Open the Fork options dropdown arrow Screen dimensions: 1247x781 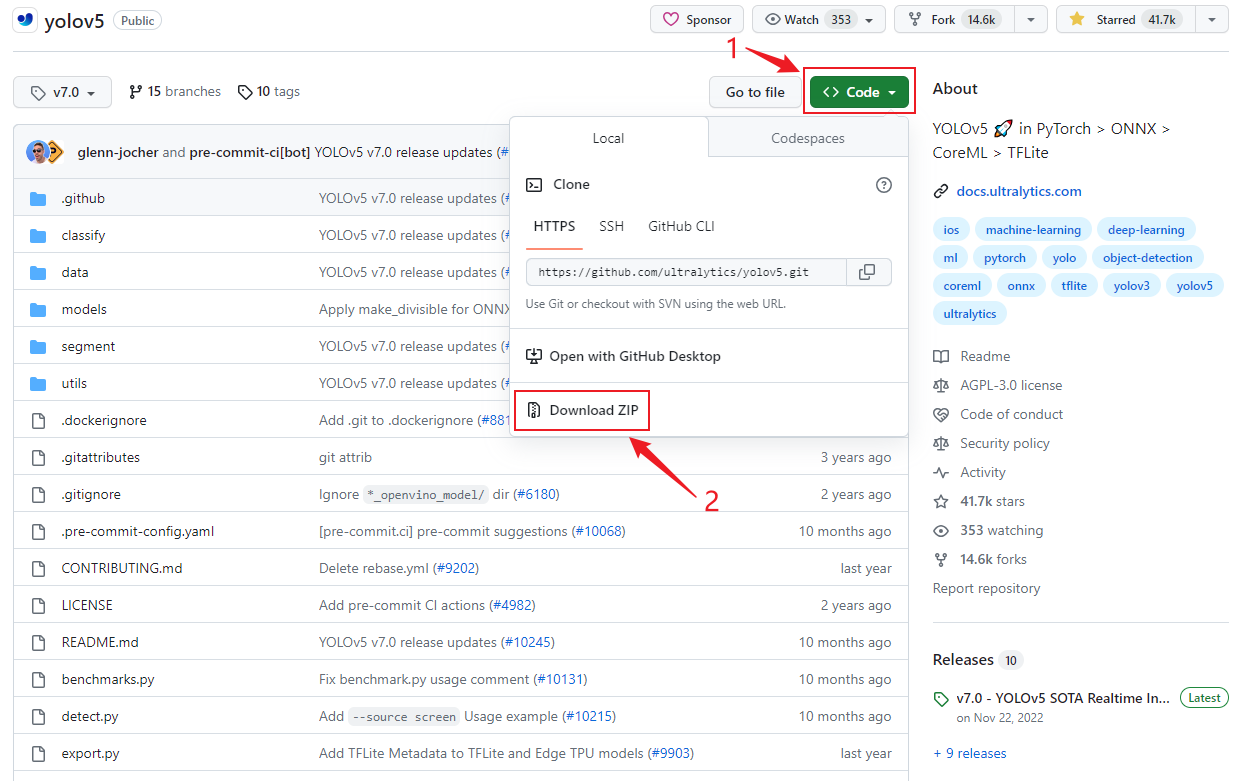point(1031,19)
